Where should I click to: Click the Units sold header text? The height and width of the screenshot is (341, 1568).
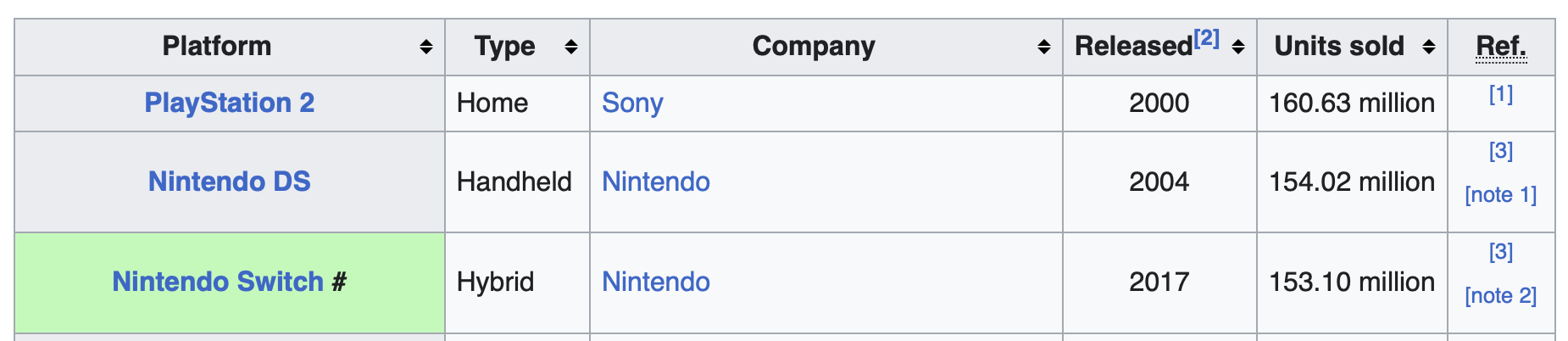click(x=1339, y=47)
